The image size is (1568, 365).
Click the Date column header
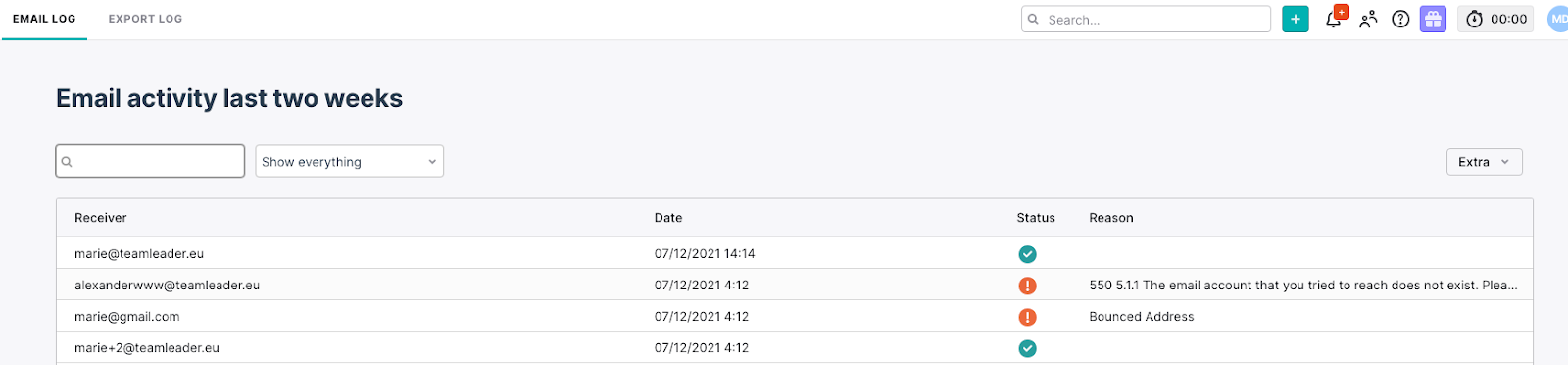(668, 218)
